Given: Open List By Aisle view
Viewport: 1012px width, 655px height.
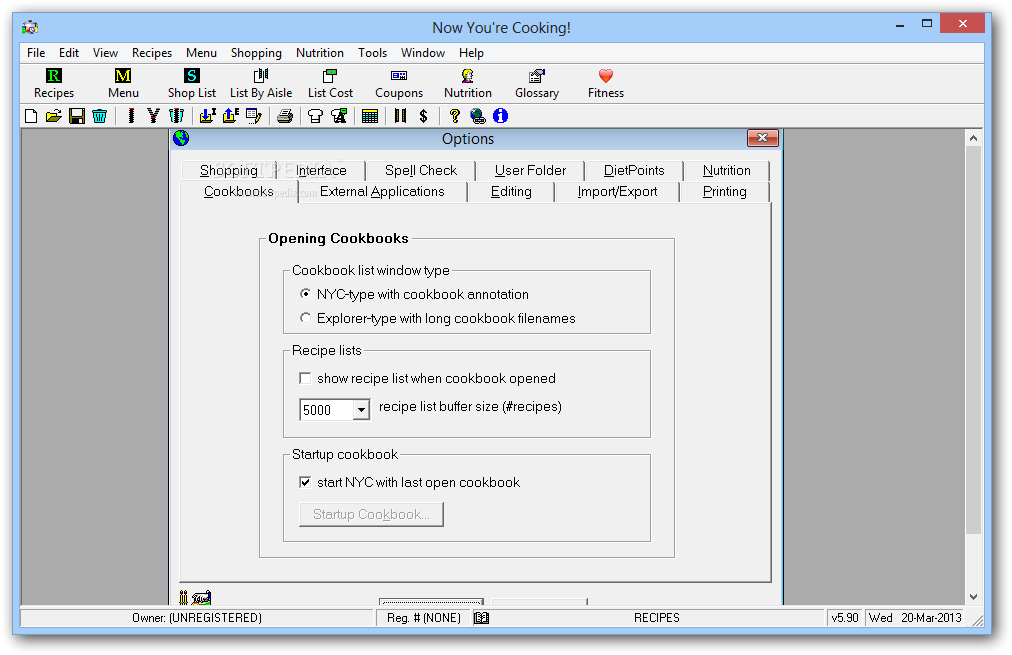Looking at the screenshot, I should point(261,84).
